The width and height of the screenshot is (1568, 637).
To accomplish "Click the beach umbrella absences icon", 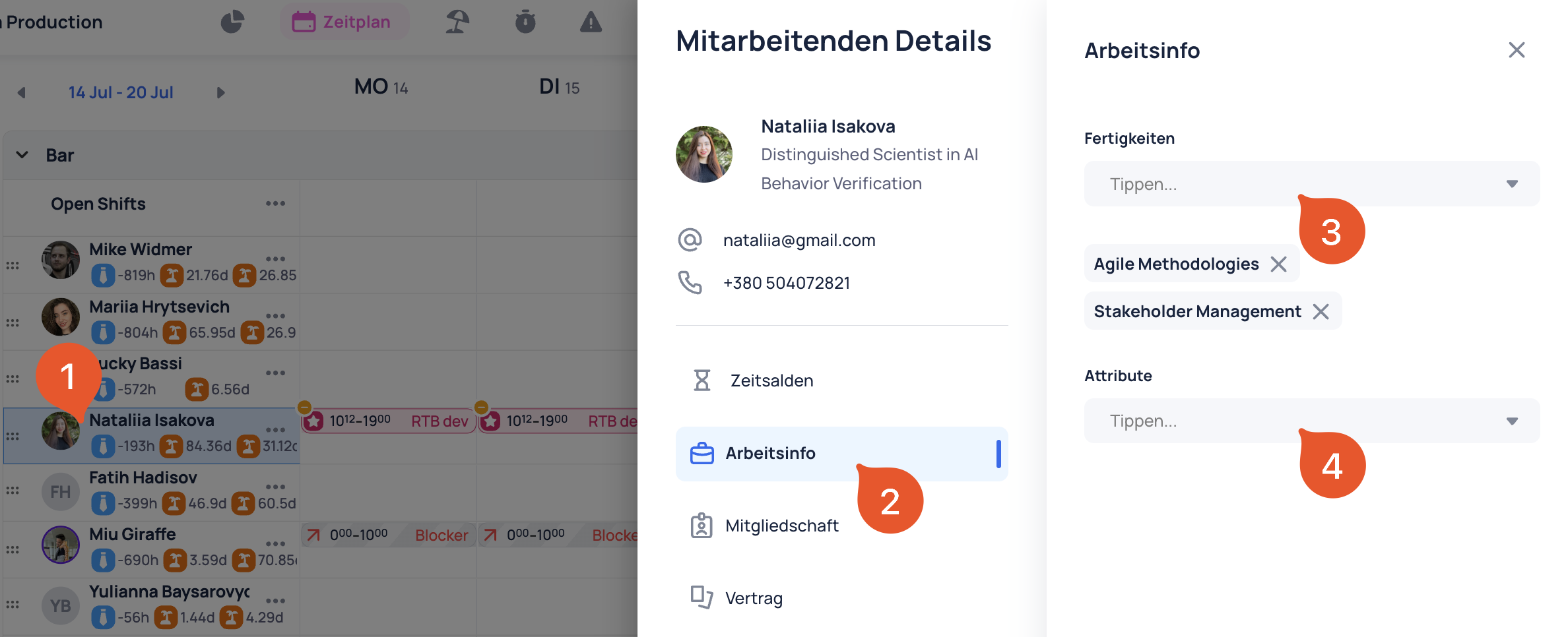I will pos(457,22).
